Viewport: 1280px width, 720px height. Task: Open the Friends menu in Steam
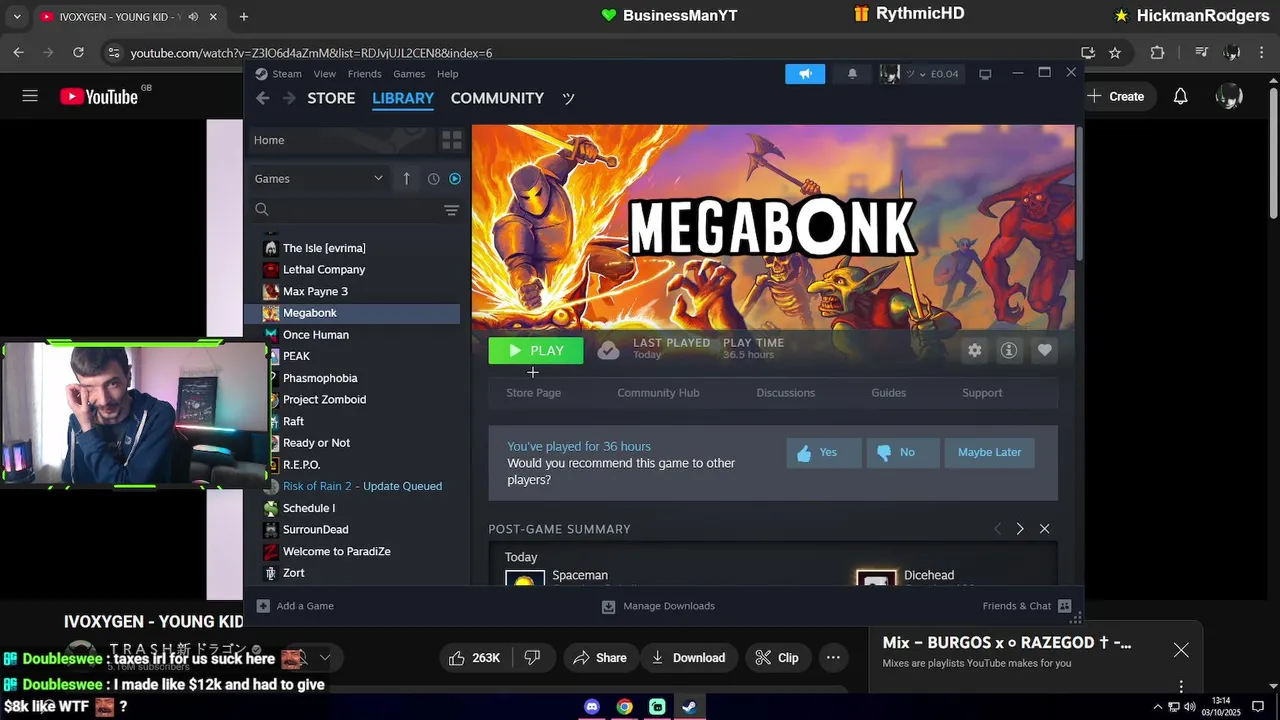coord(364,74)
